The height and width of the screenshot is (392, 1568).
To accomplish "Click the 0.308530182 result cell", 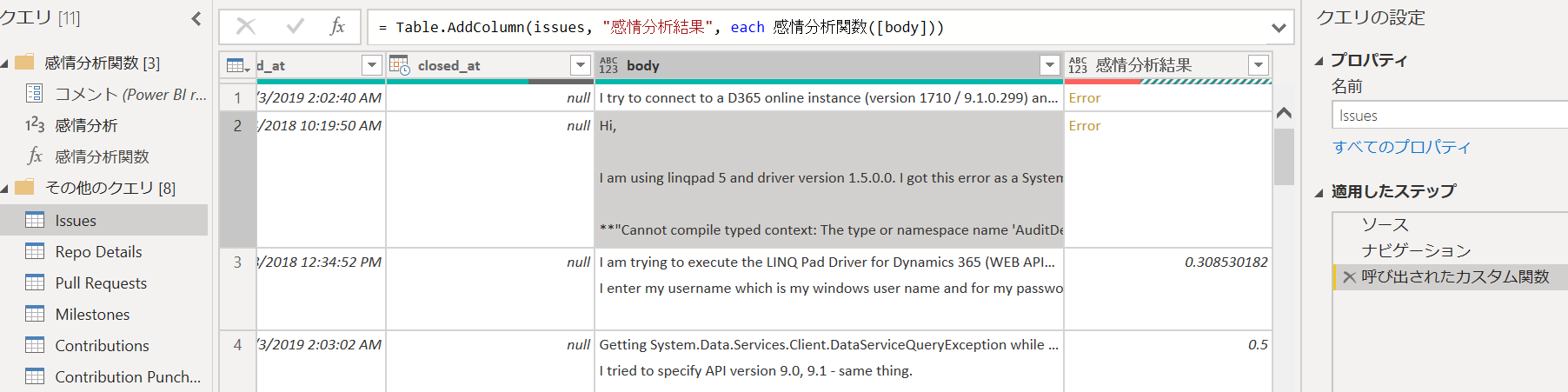I will tap(1168, 289).
